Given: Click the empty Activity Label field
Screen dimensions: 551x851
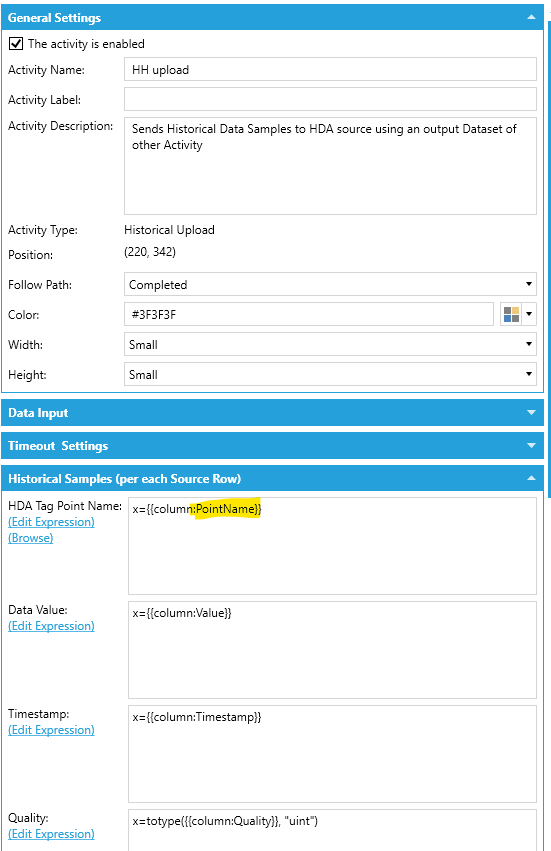Looking at the screenshot, I should (330, 99).
